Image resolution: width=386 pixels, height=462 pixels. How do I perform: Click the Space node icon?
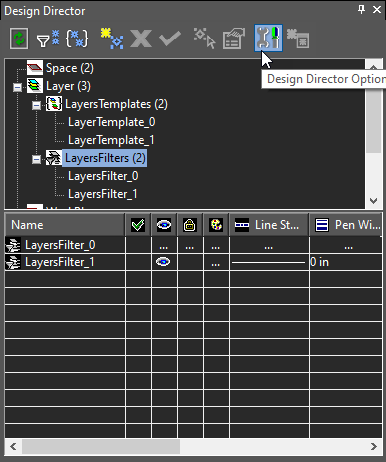coord(35,68)
